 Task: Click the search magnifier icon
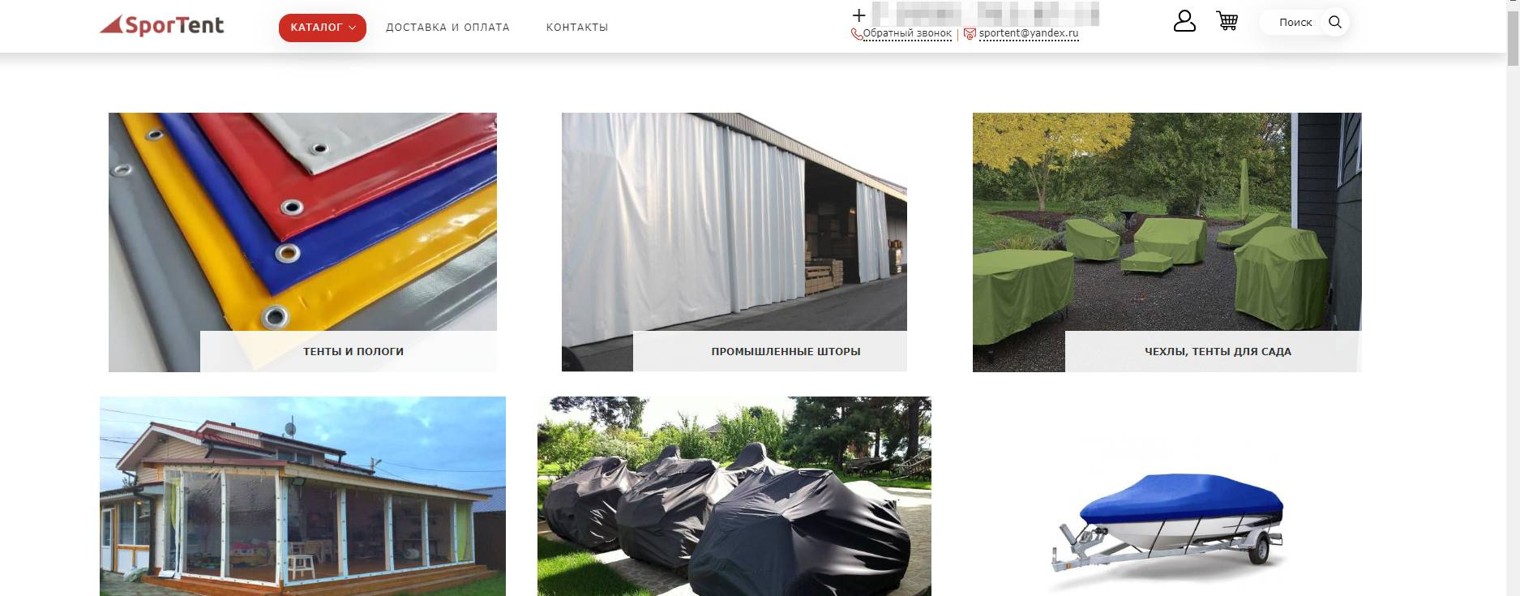pyautogui.click(x=1335, y=22)
